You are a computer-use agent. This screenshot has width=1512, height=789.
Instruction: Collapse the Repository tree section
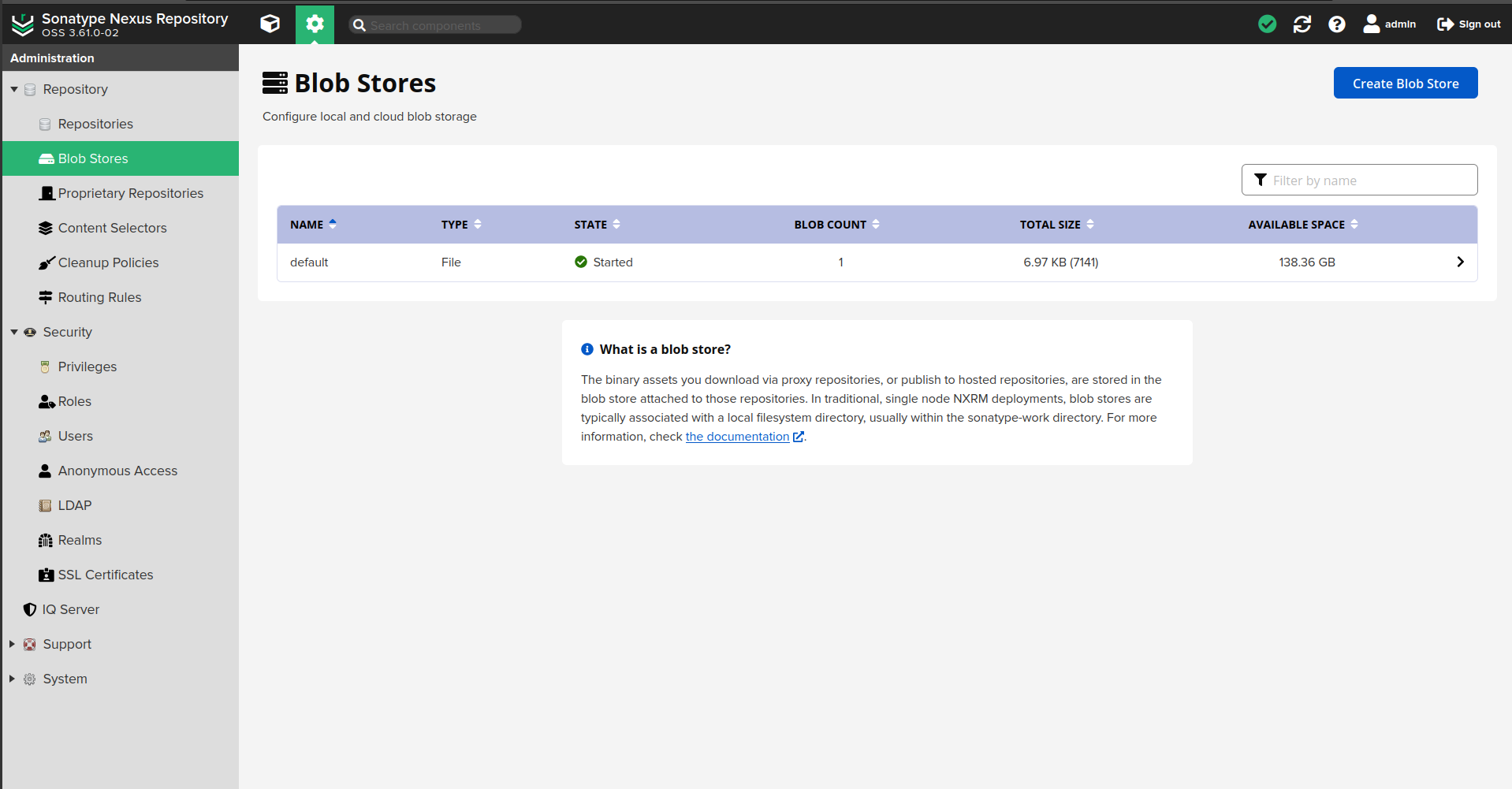[14, 90]
